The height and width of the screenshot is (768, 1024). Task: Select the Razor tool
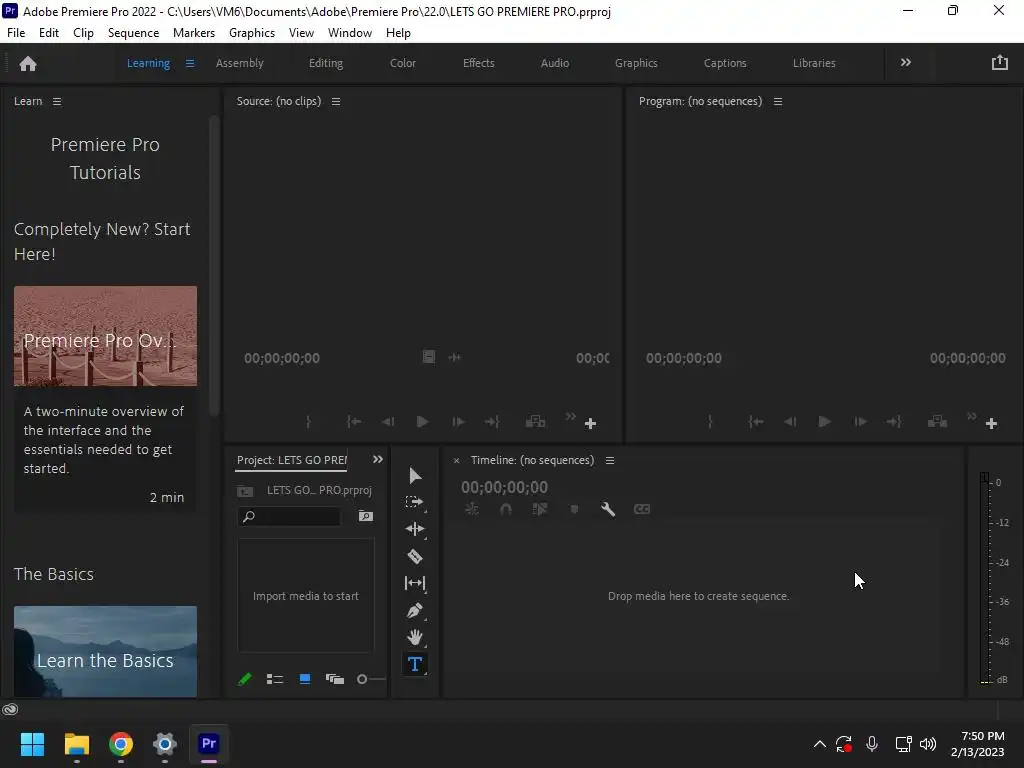pos(415,556)
